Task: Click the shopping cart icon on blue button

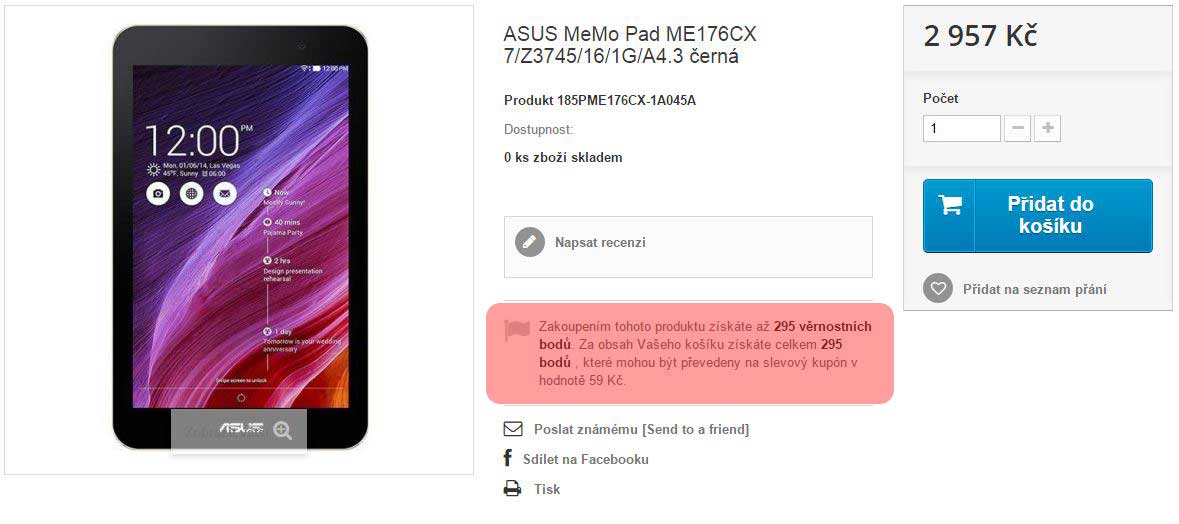Action: 950,205
